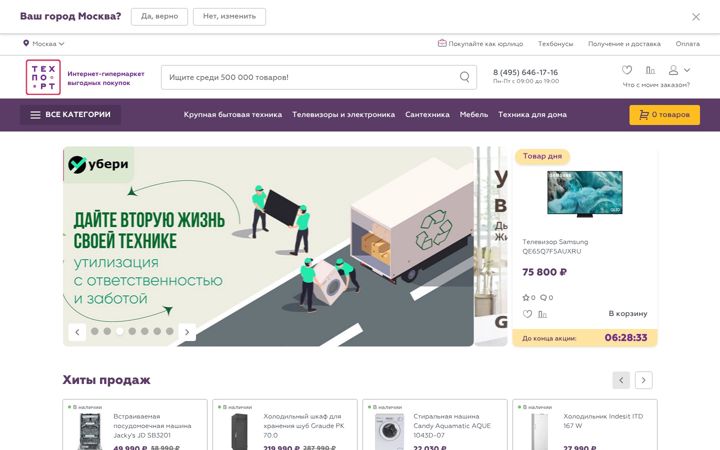Focus the product search field

tap(319, 77)
